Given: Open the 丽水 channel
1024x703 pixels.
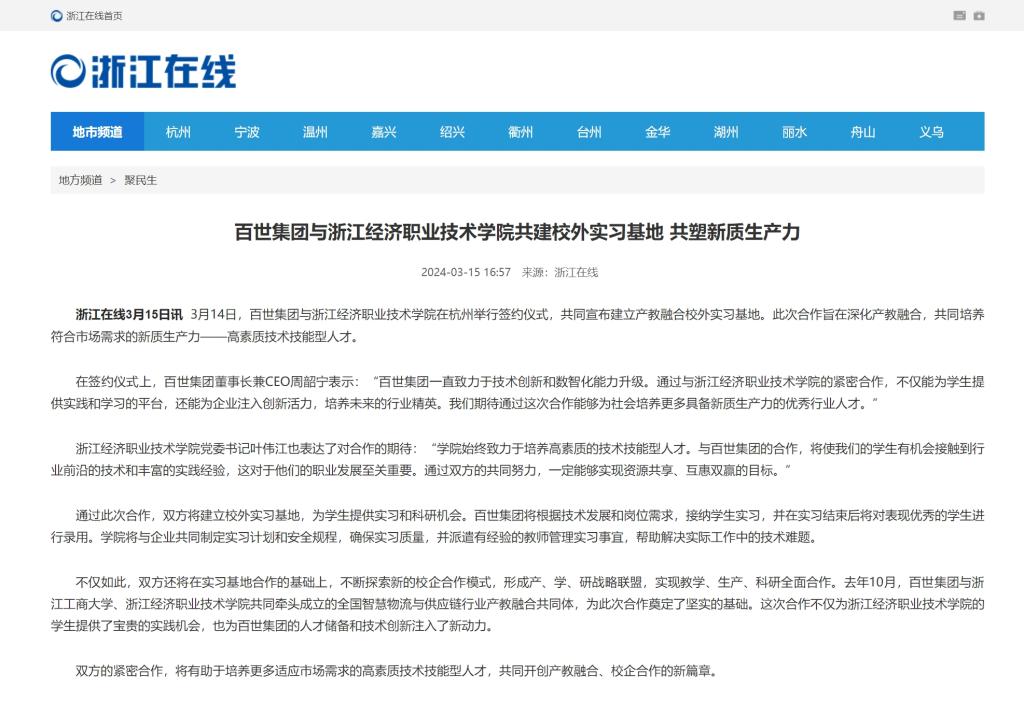Looking at the screenshot, I should coord(795,132).
